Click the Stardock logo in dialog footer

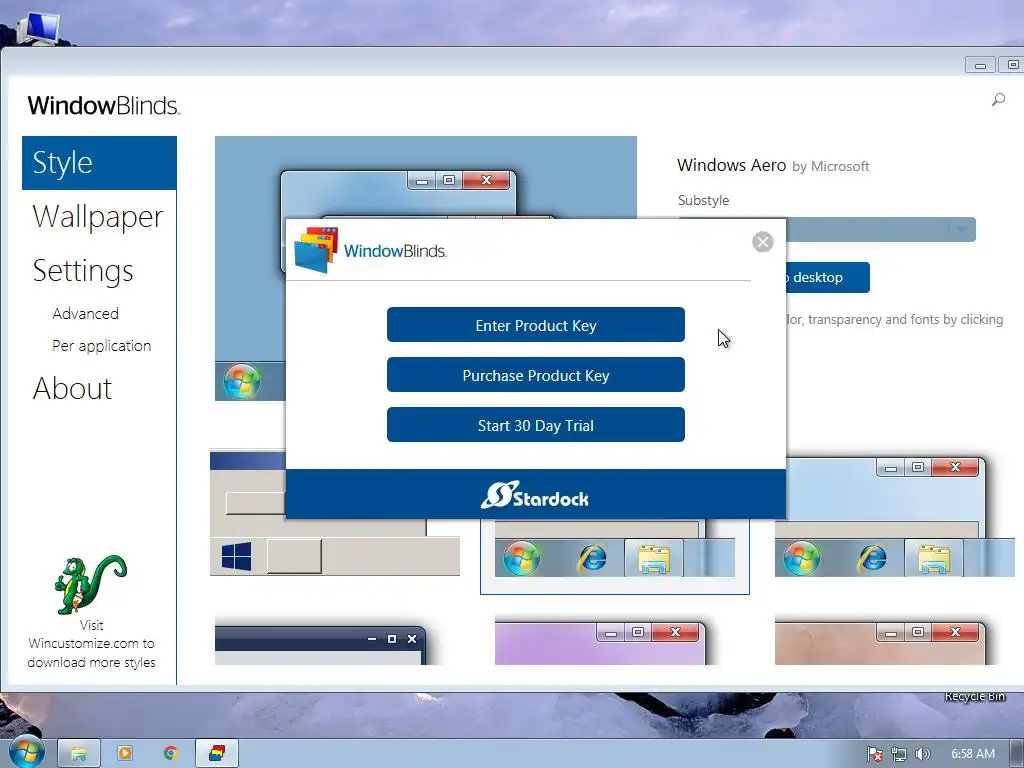535,495
